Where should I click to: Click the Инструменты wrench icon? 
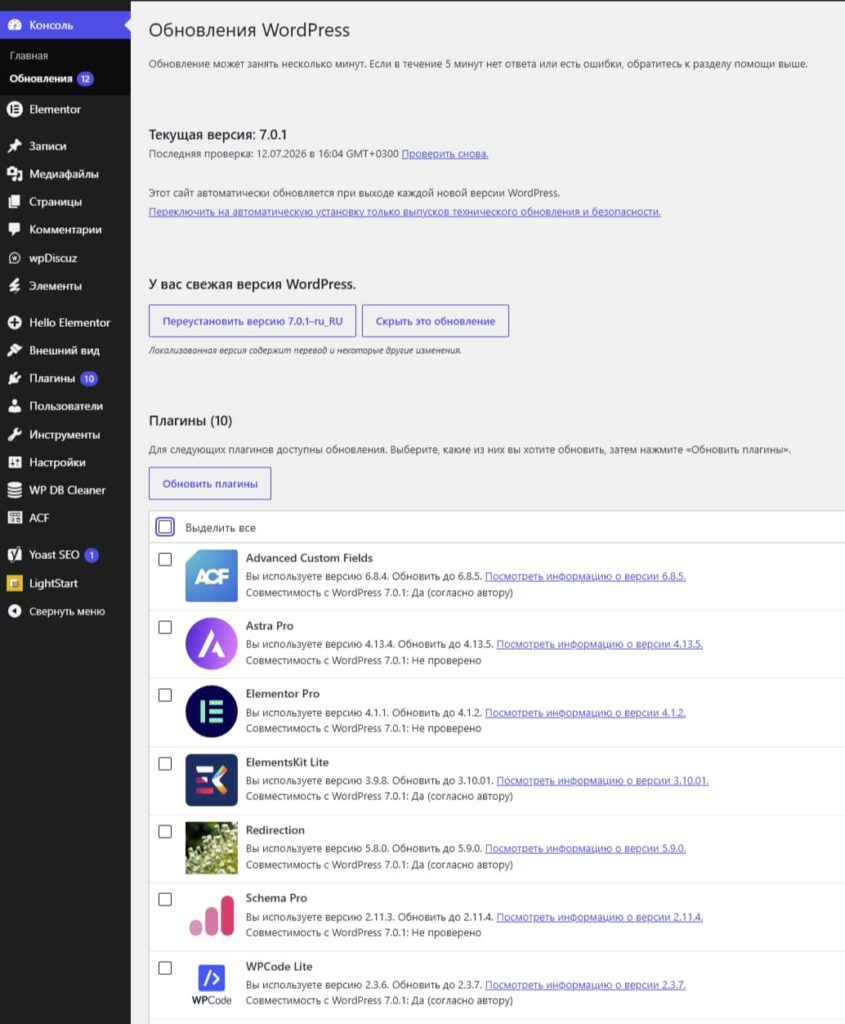(14, 434)
